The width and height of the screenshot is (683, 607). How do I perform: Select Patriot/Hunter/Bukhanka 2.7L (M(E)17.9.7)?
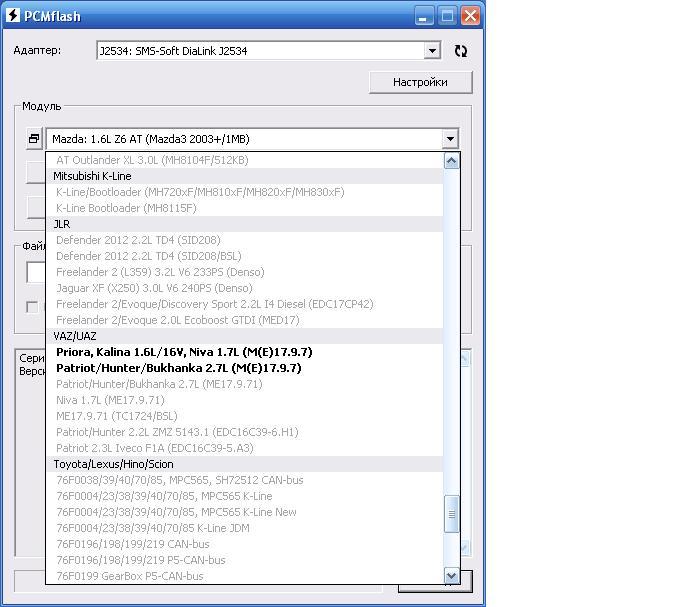pyautogui.click(x=244, y=368)
